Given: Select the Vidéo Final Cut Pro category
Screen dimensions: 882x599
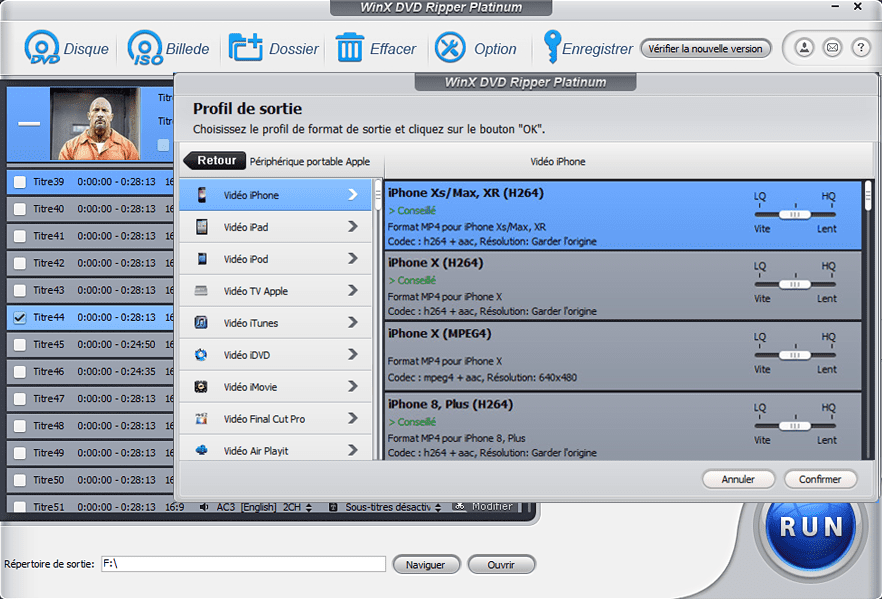Looking at the screenshot, I should [x=275, y=418].
